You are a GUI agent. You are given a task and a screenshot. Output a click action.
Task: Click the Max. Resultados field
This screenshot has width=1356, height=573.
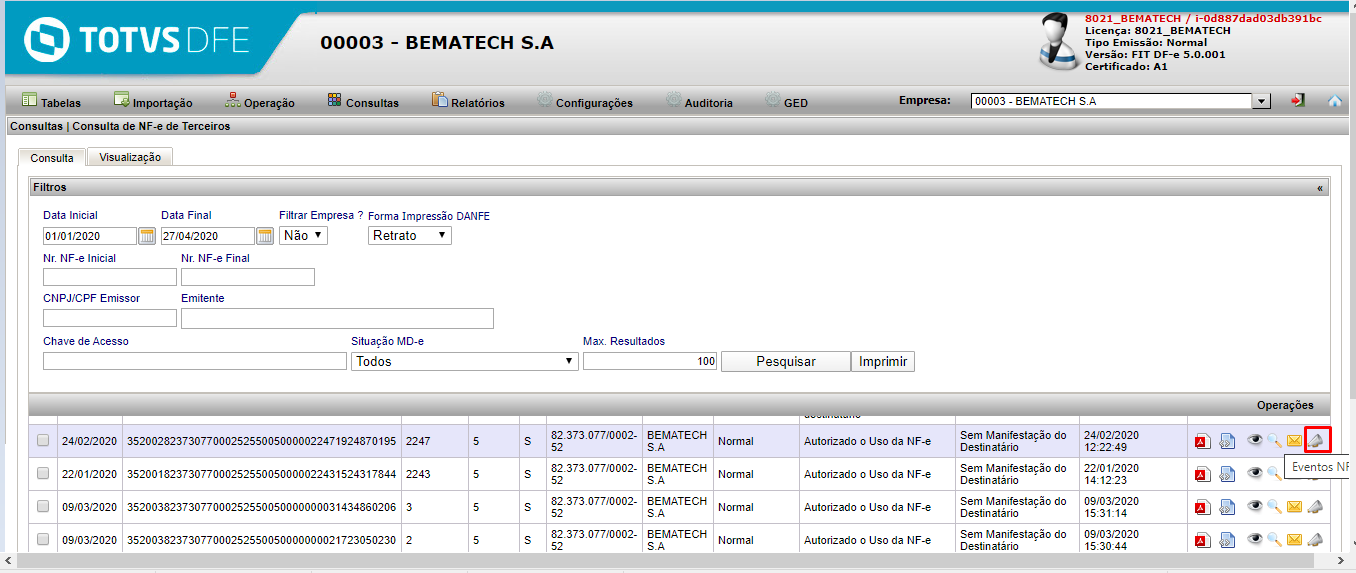[650, 361]
